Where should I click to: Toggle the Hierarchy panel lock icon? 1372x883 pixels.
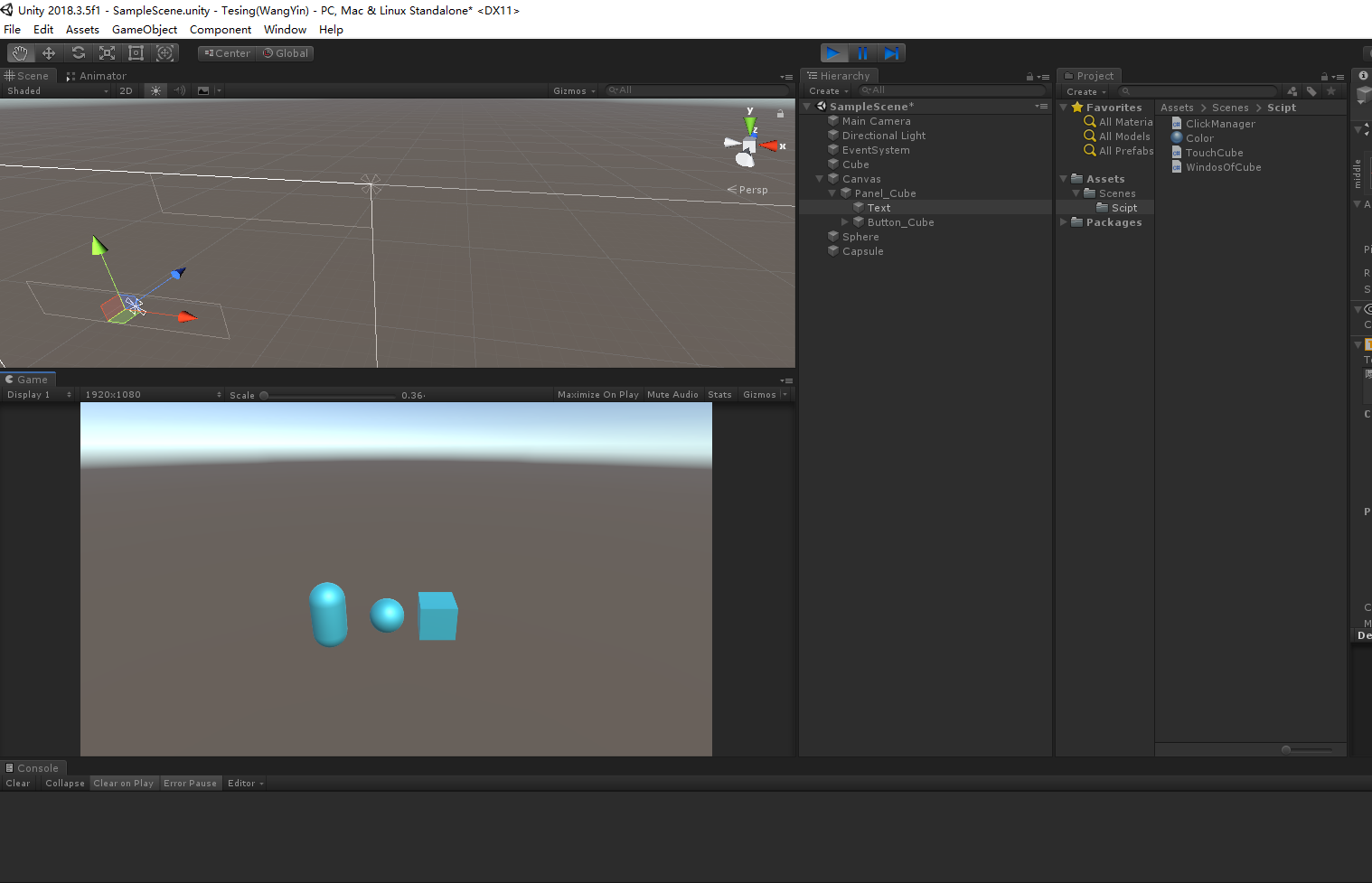1029,77
